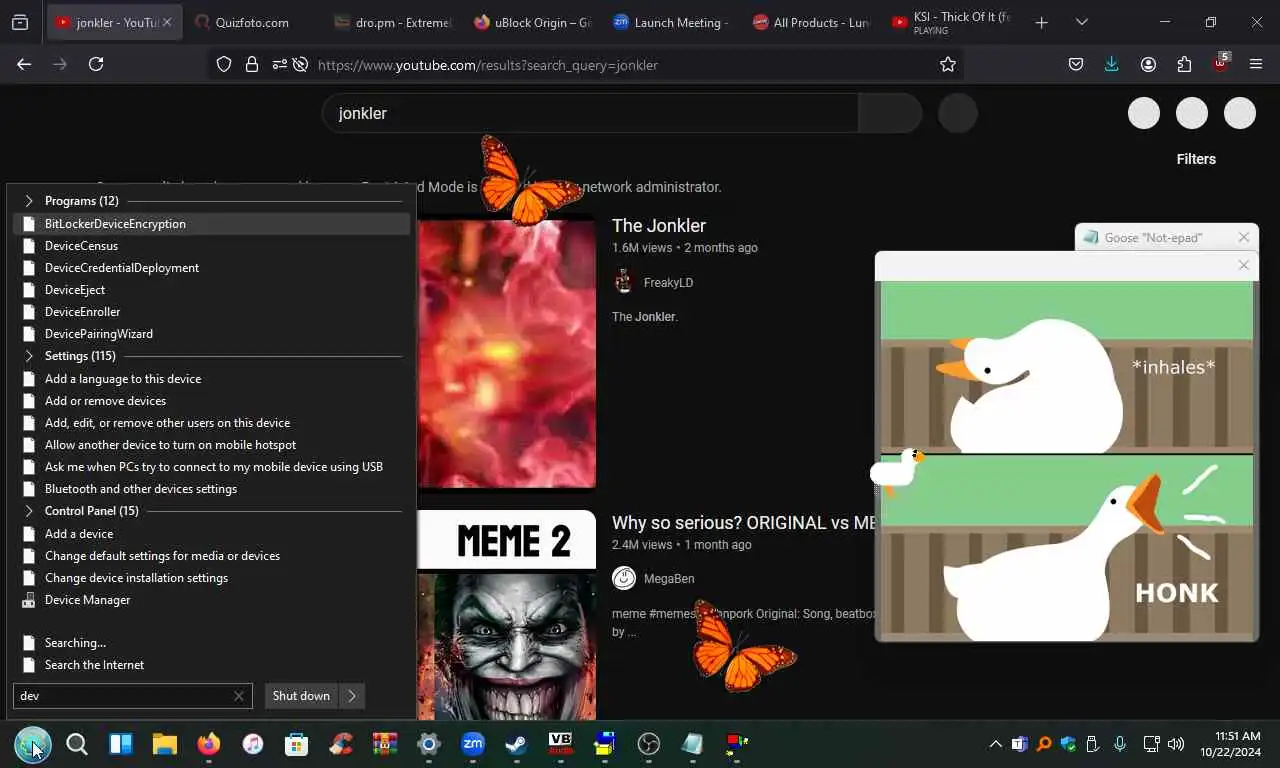The image size is (1280, 768).
Task: Open taskbar Search magnifier
Action: (x=77, y=744)
